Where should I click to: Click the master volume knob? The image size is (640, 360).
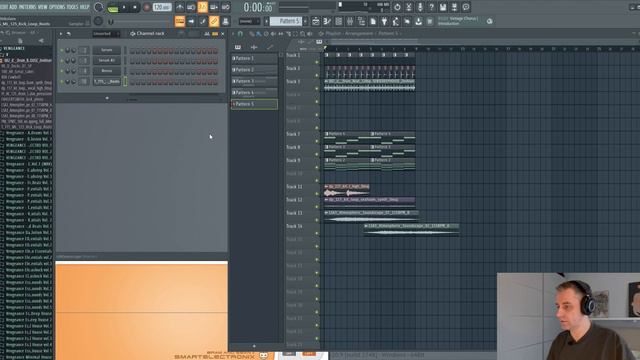coord(98,7)
